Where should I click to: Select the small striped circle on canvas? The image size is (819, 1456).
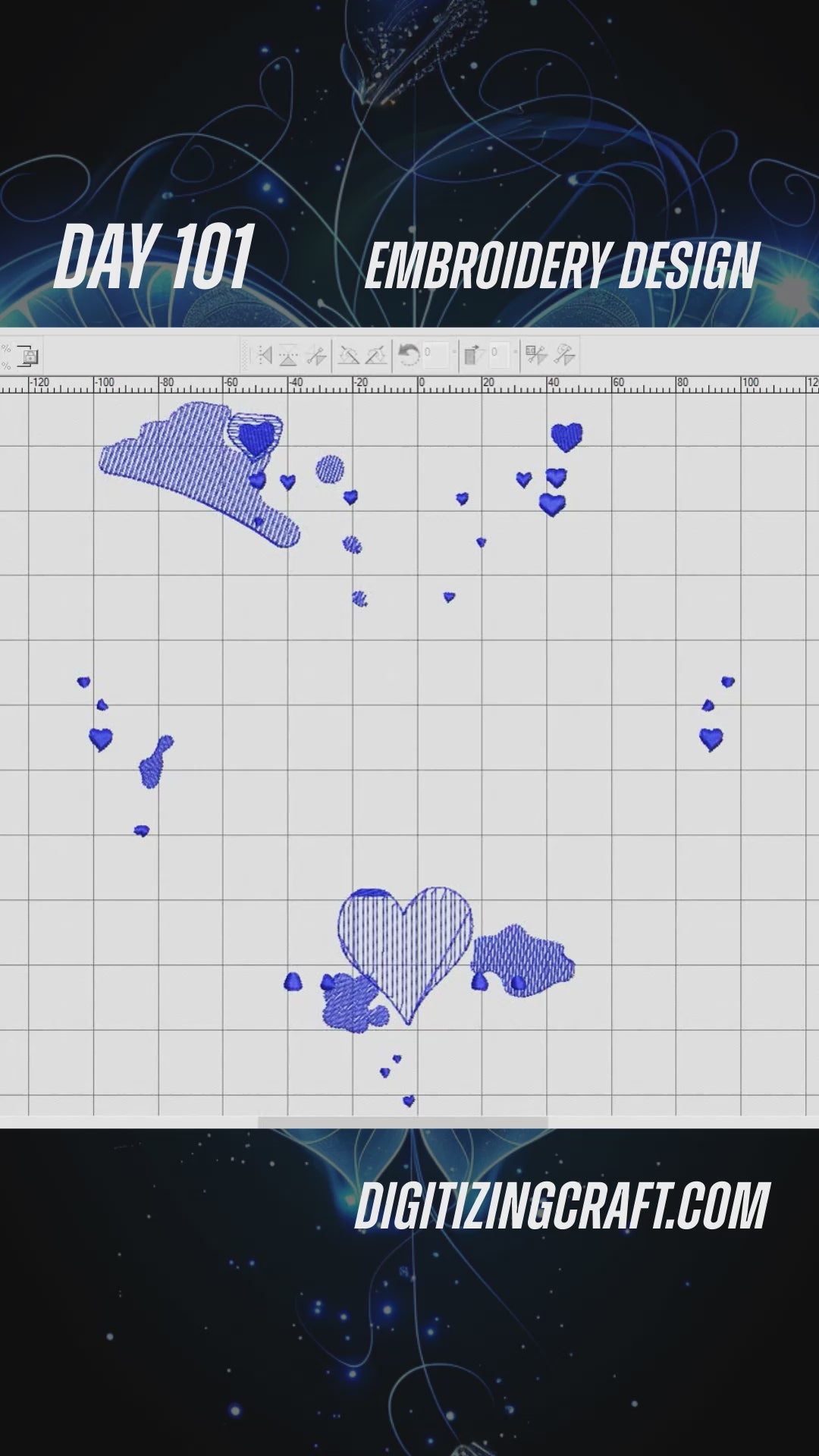(330, 469)
